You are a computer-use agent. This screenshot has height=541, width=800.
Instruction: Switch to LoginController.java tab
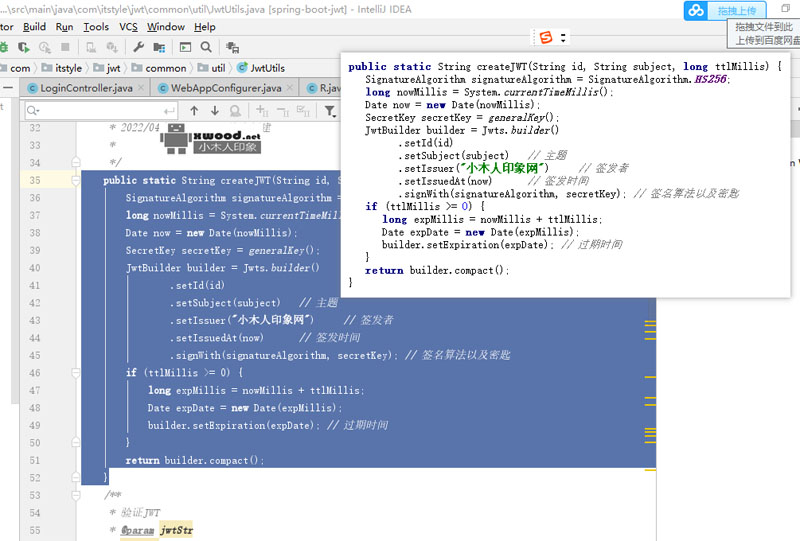click(86, 88)
